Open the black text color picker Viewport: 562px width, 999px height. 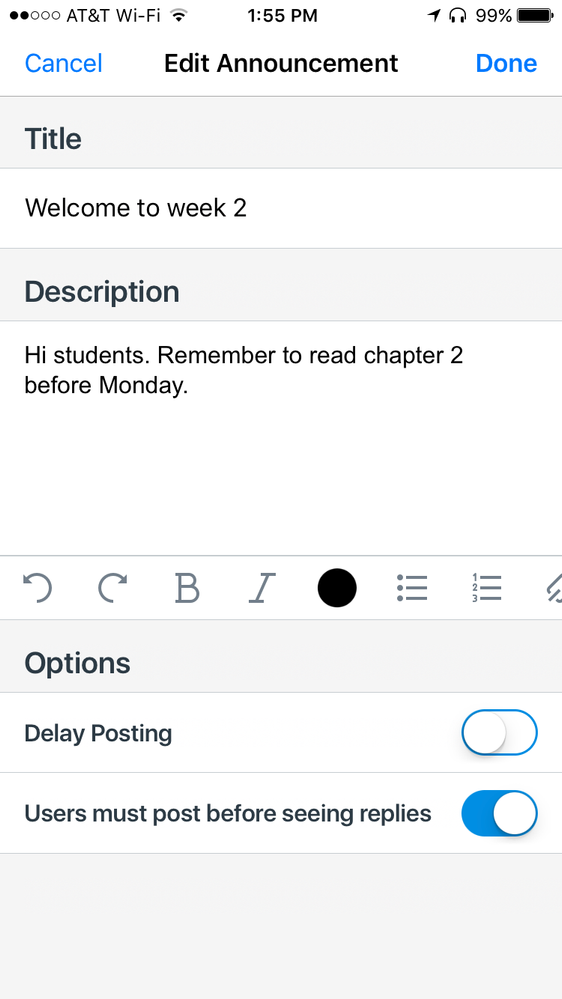[x=337, y=587]
